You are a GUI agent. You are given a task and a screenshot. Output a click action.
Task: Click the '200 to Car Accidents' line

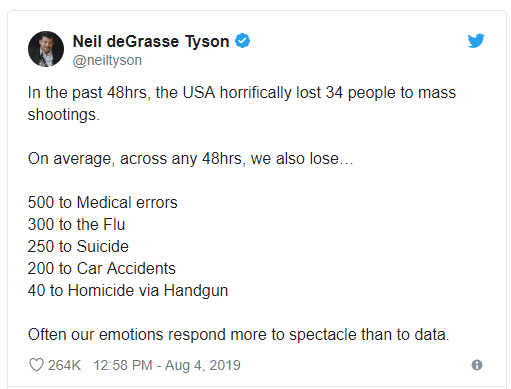(102, 268)
